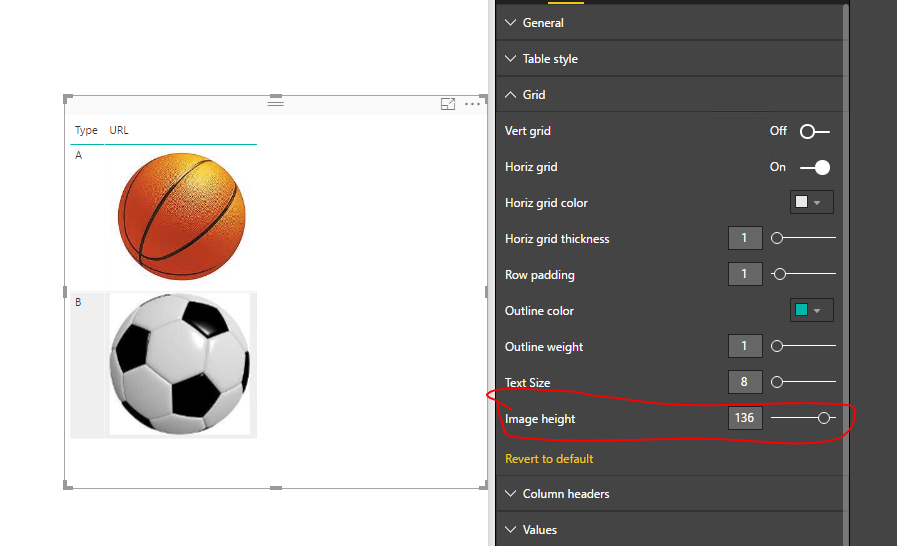This screenshot has width=897, height=546.
Task: Open Outline color picker dropdown
Action: click(x=811, y=310)
